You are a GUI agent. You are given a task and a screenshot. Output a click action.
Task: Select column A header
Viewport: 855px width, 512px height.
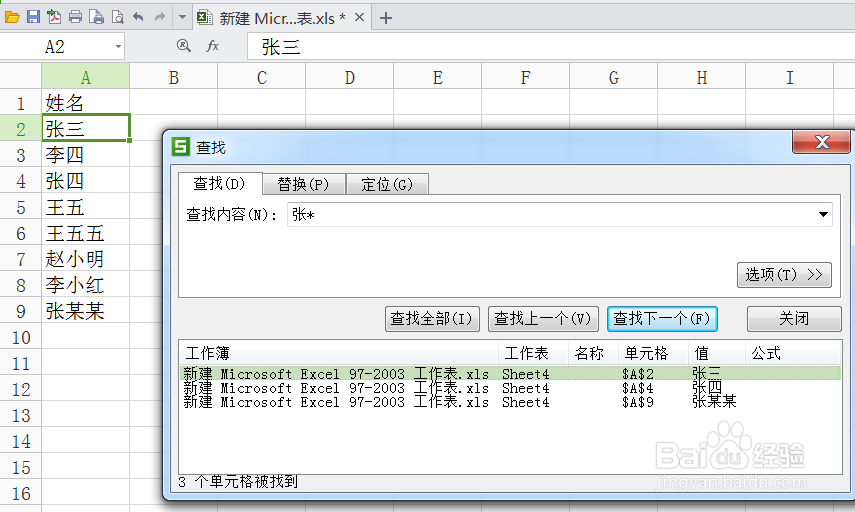pyautogui.click(x=86, y=77)
